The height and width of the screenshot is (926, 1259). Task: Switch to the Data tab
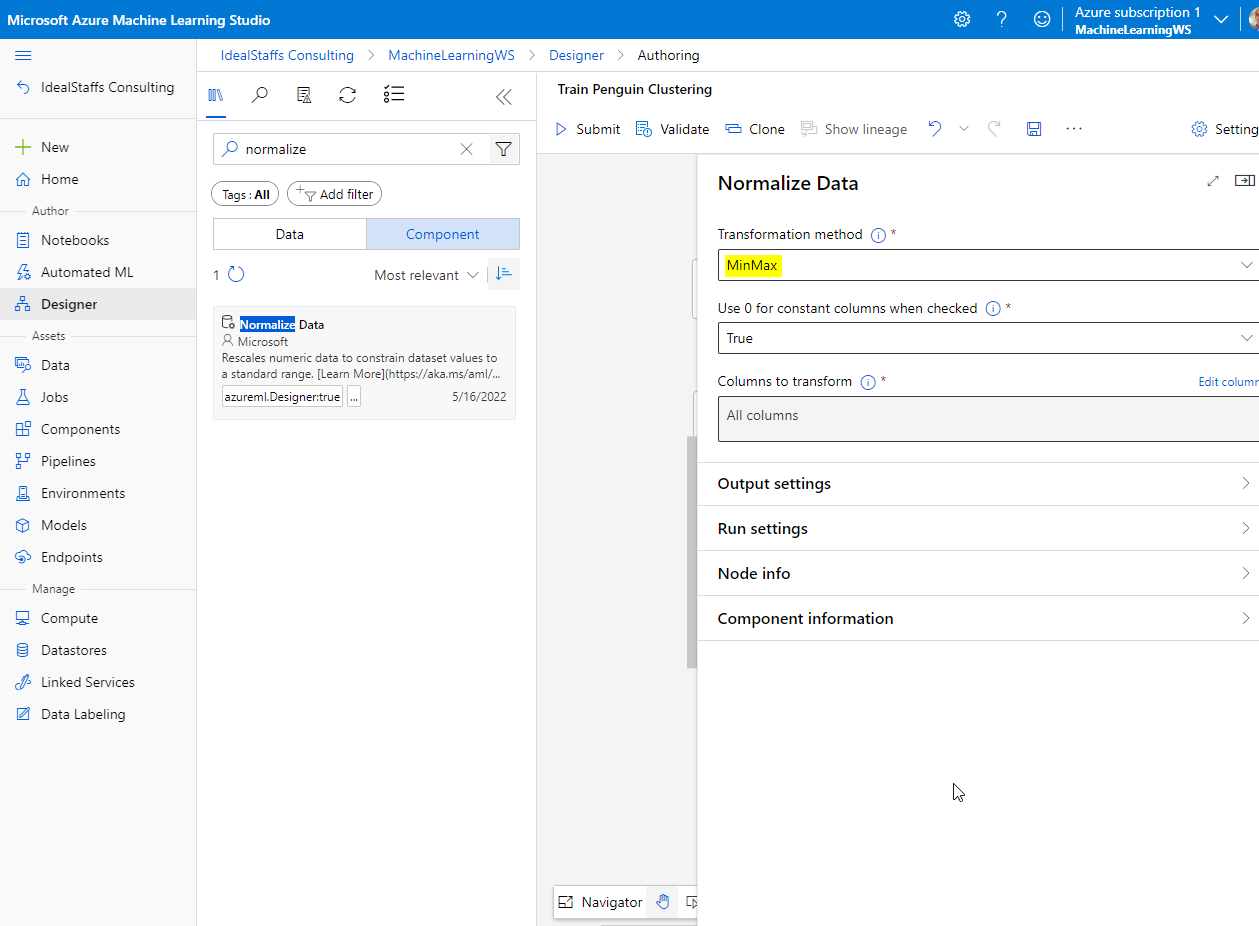(290, 234)
